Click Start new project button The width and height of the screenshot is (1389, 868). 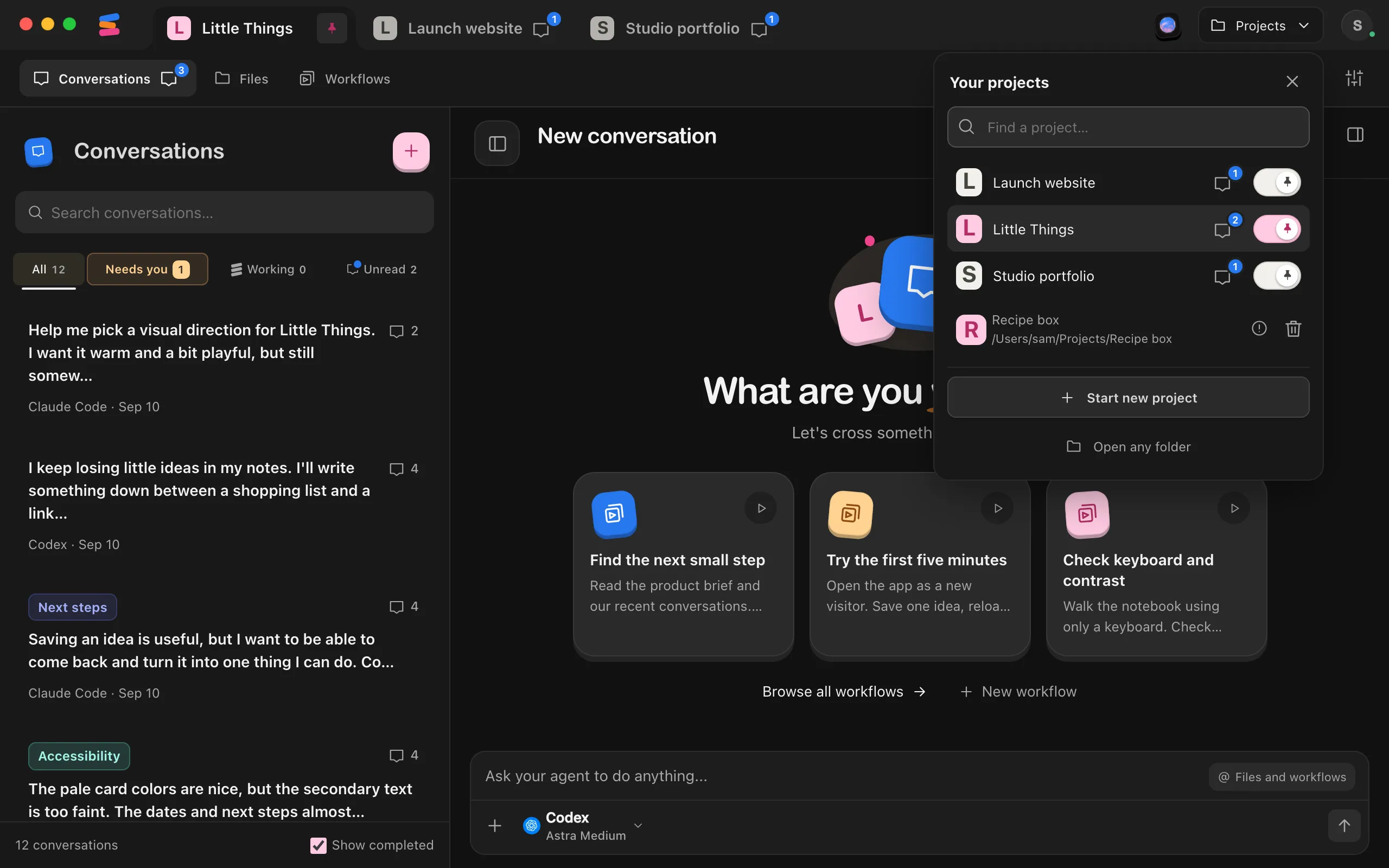coord(1128,397)
